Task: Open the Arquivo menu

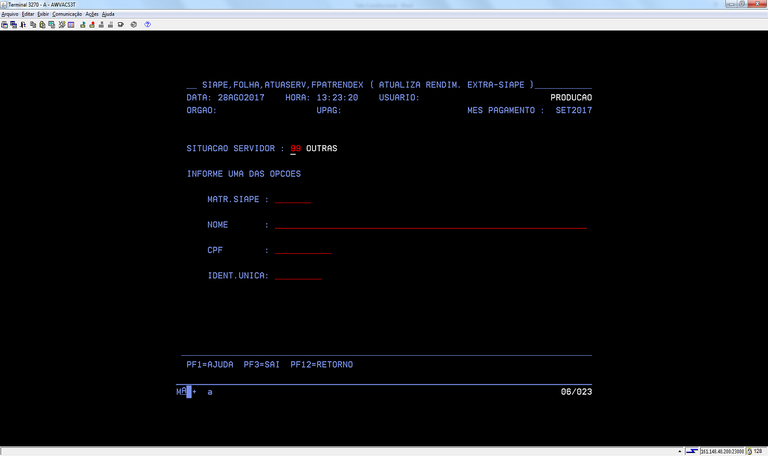Action: tap(10, 14)
